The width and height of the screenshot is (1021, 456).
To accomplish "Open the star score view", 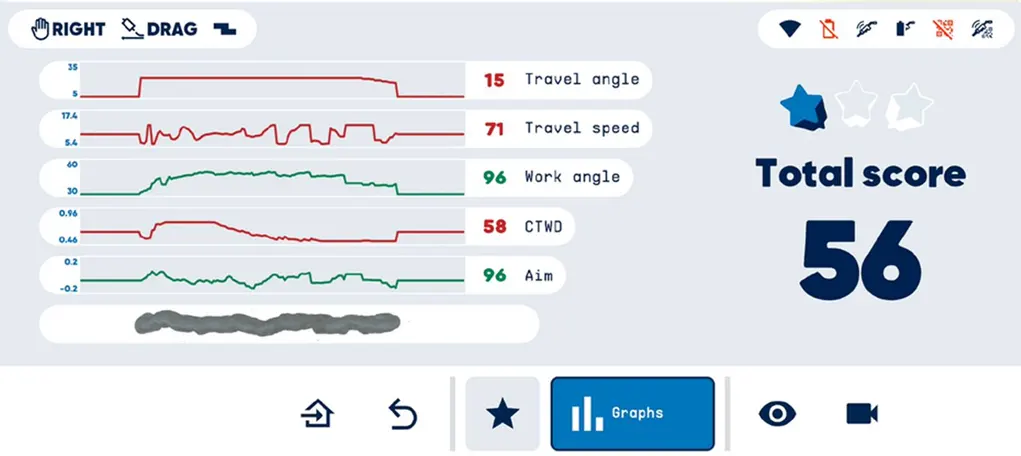I will pyautogui.click(x=502, y=413).
